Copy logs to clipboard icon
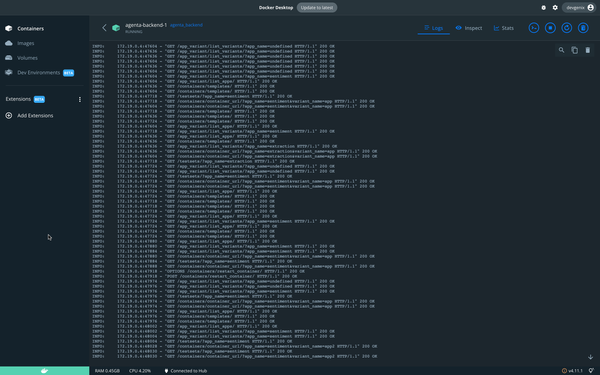The image size is (600, 375). [574, 50]
